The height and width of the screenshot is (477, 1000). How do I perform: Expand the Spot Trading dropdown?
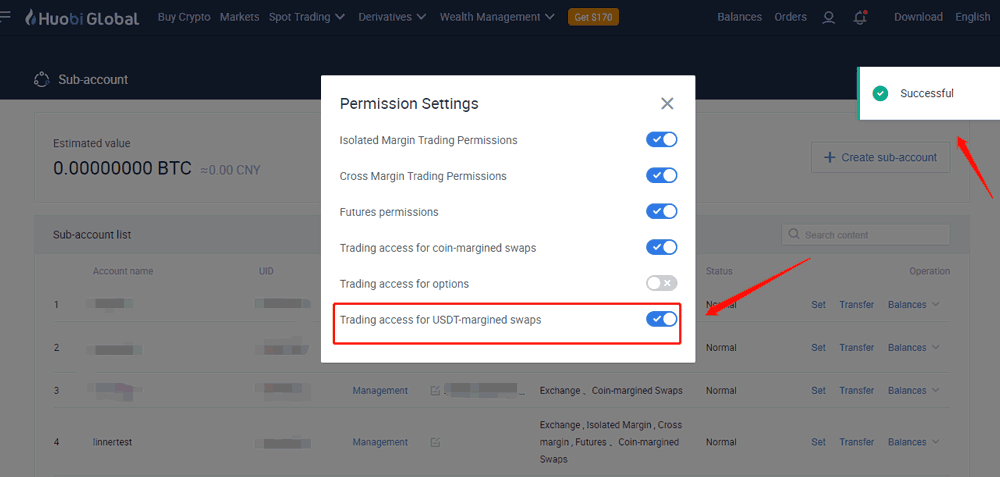pos(307,17)
